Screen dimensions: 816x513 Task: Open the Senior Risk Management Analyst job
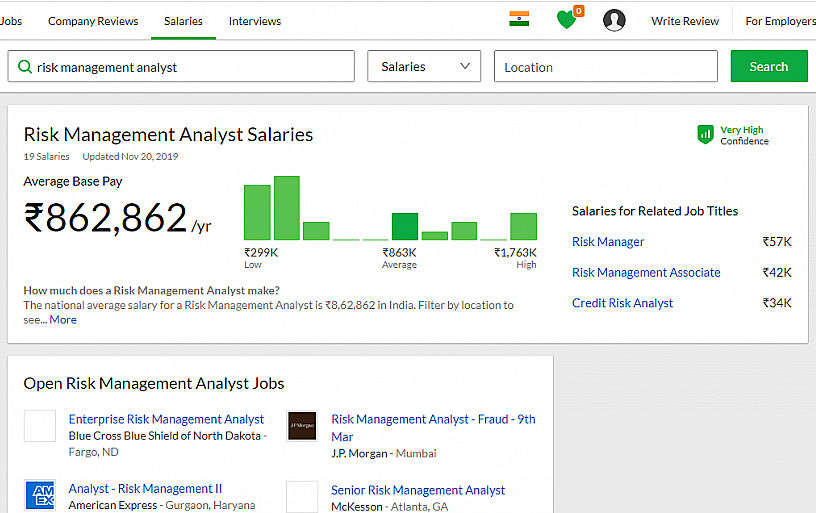[x=418, y=490]
